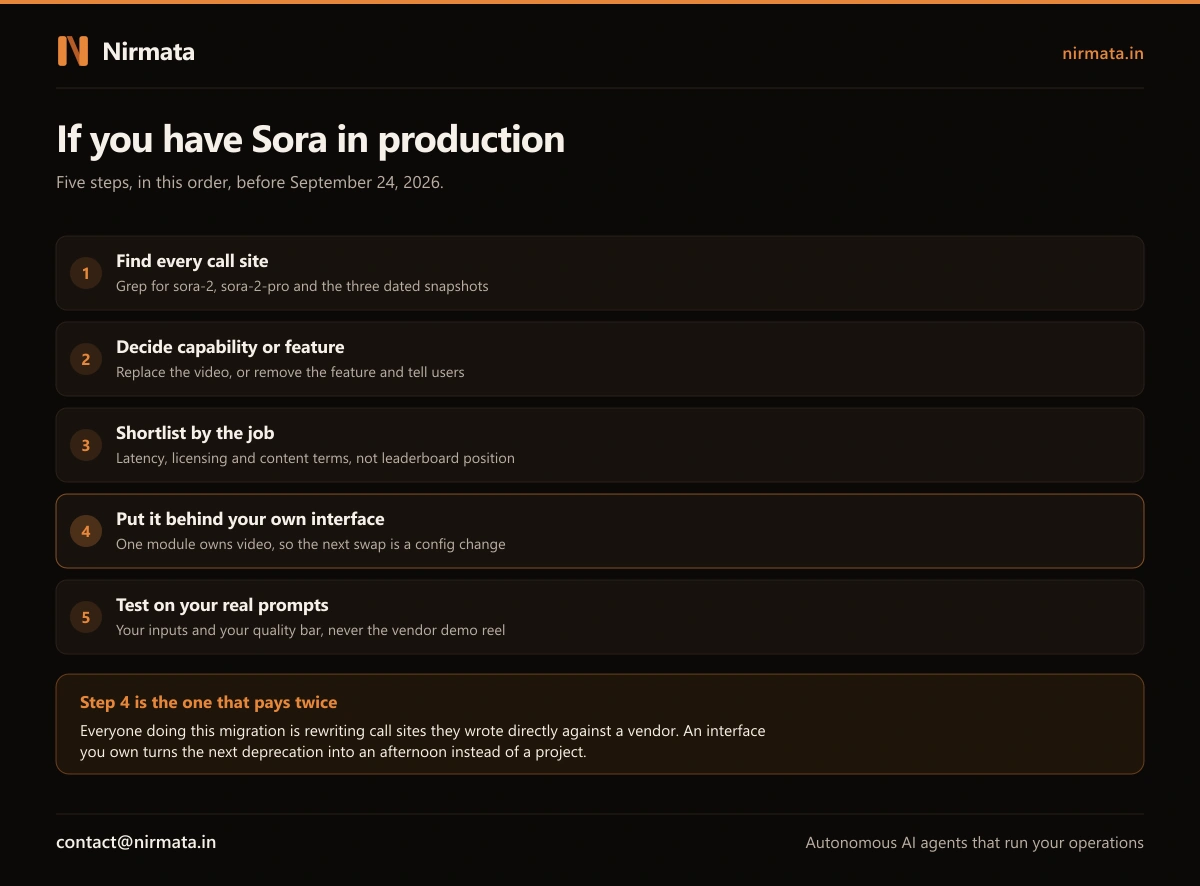Open the nirmata.in link in header

coord(1103,53)
